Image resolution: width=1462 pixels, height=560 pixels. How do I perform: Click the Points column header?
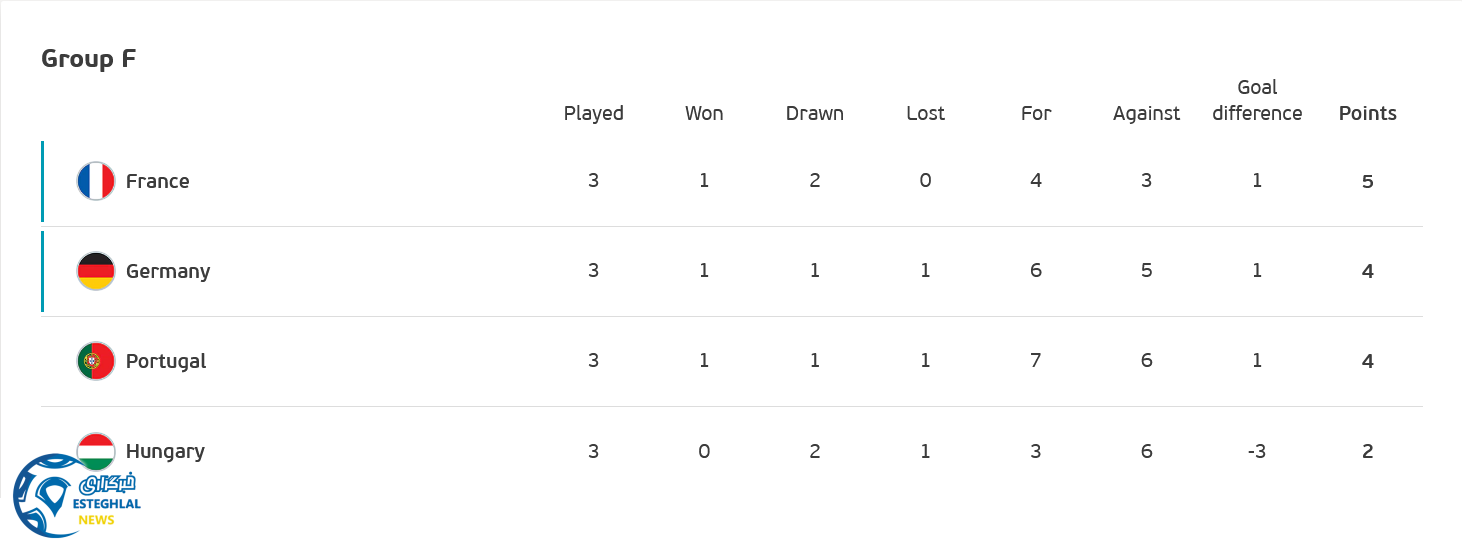1367,113
